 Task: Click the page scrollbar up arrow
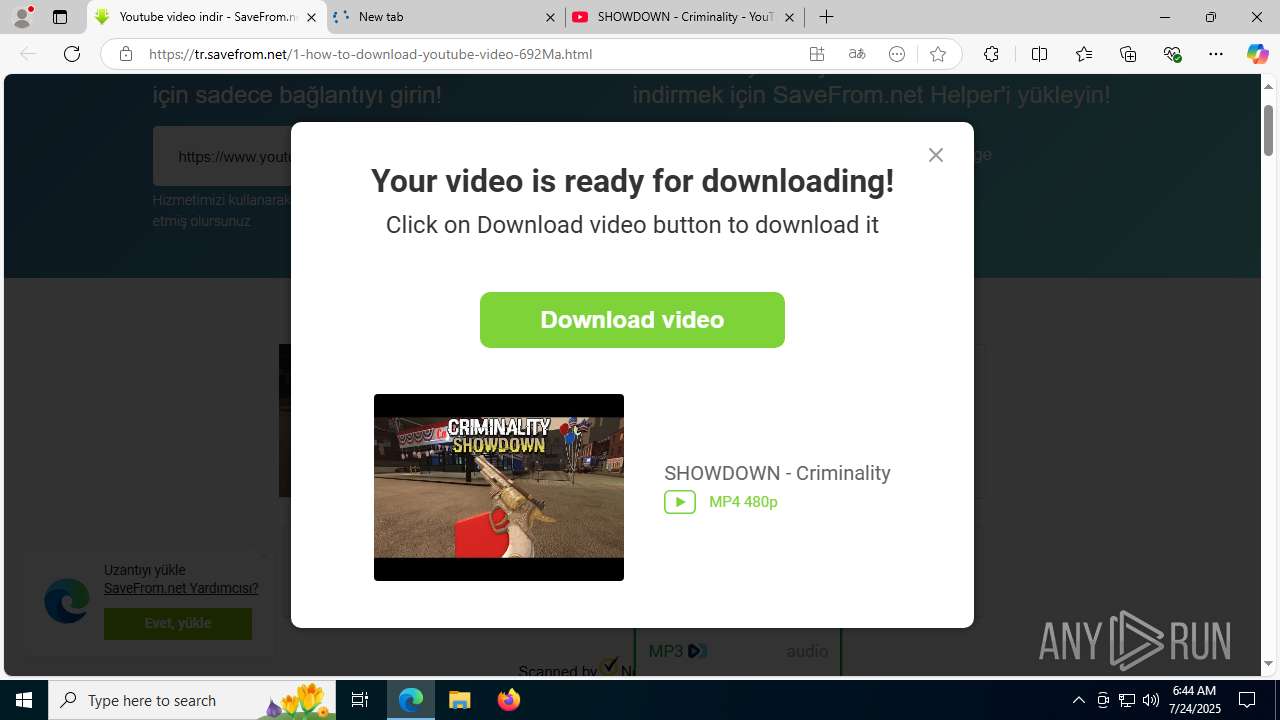point(1269,86)
